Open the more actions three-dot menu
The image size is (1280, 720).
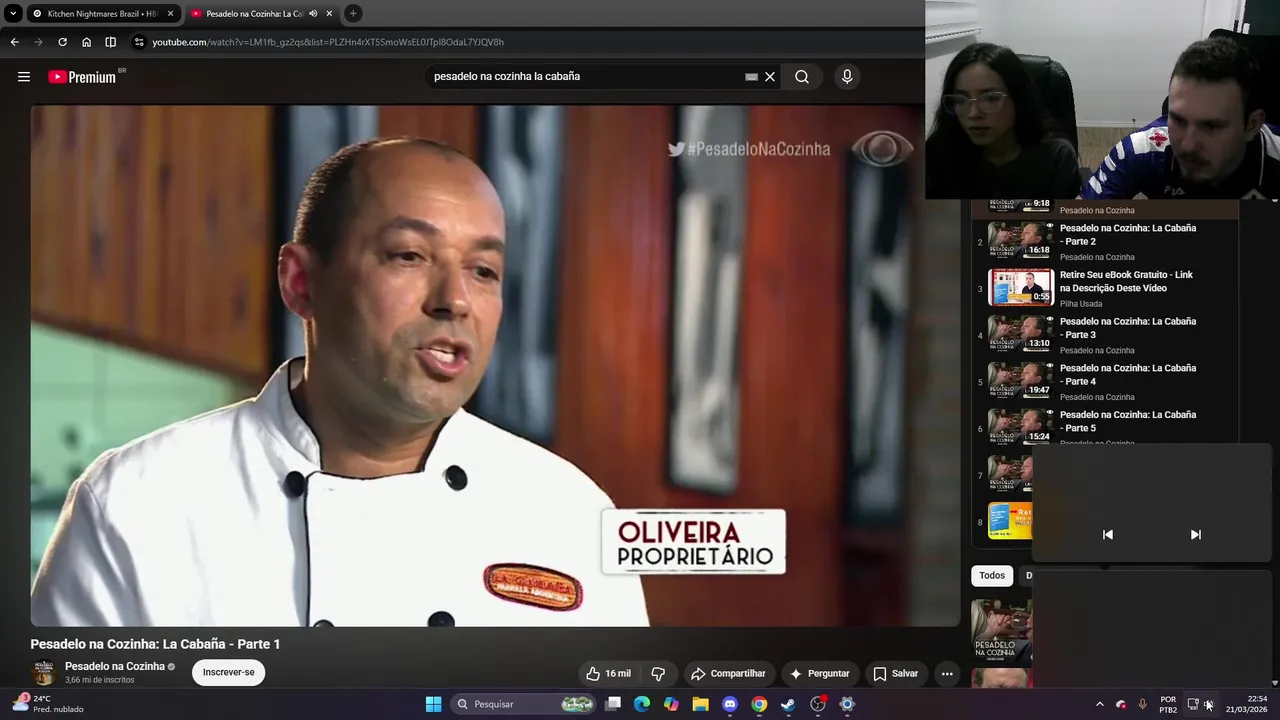(x=947, y=674)
